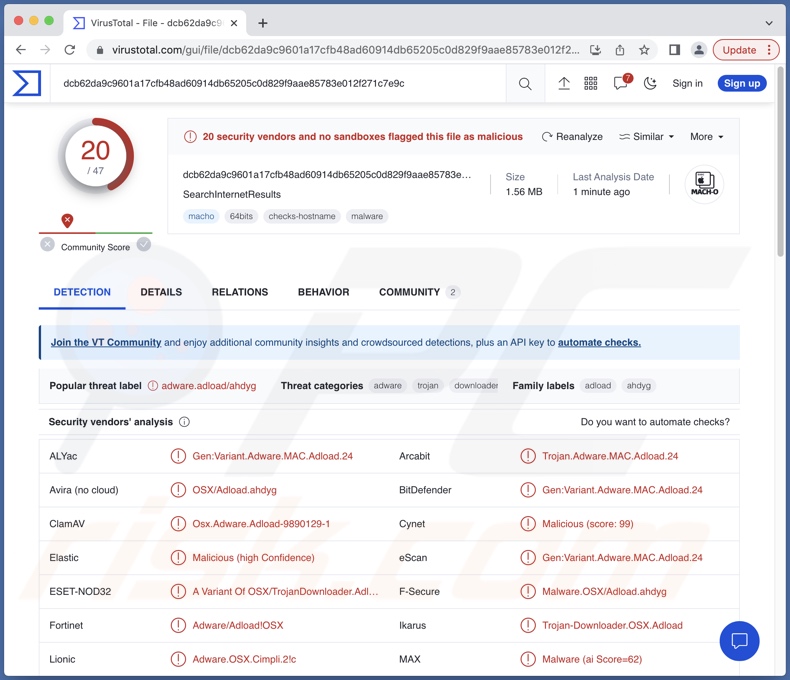Image resolution: width=790 pixels, height=680 pixels.
Task: Click adware.adload/ahdyg threat label text
Action: 209,386
